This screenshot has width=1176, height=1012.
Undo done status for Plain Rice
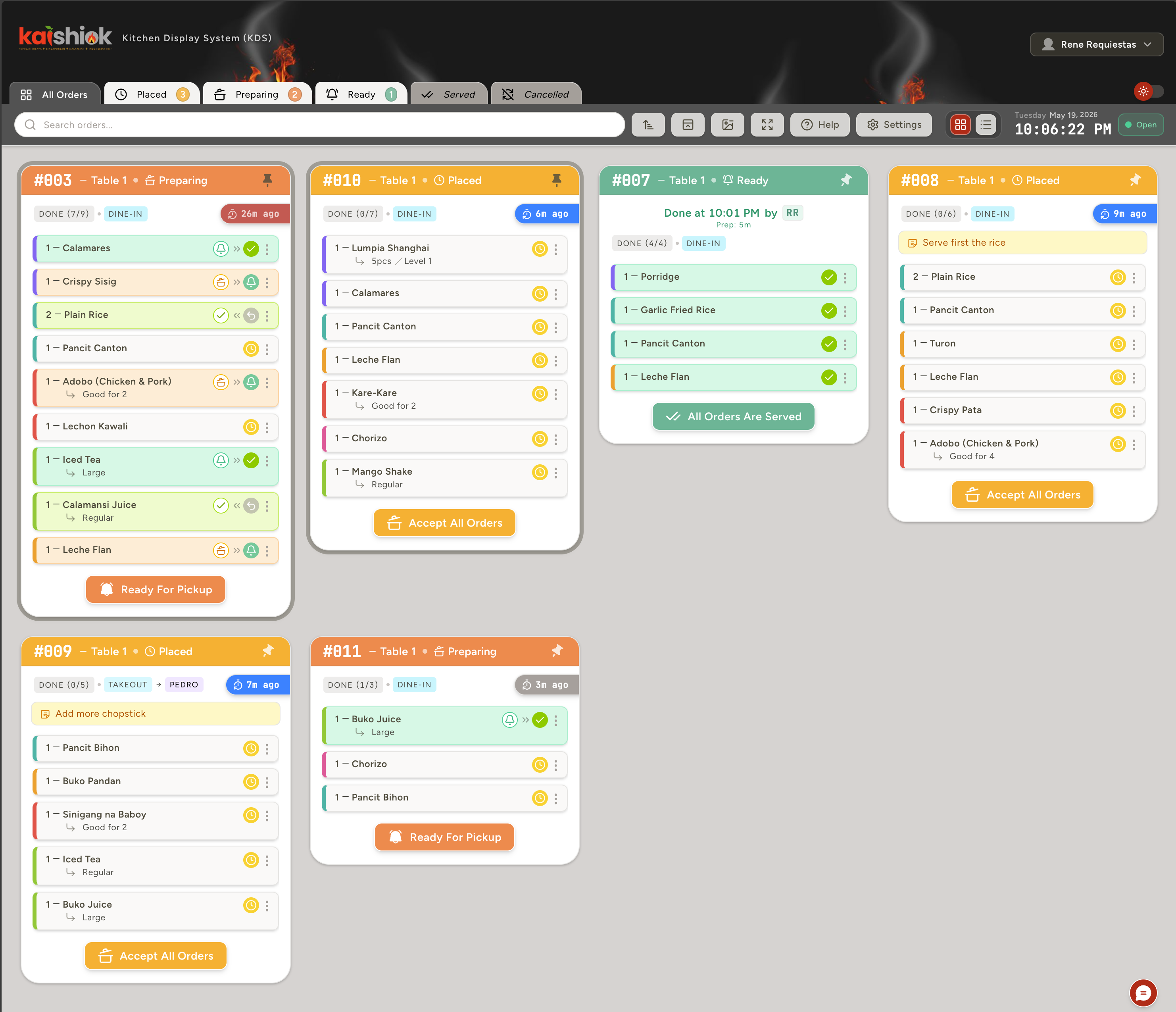coord(251,316)
